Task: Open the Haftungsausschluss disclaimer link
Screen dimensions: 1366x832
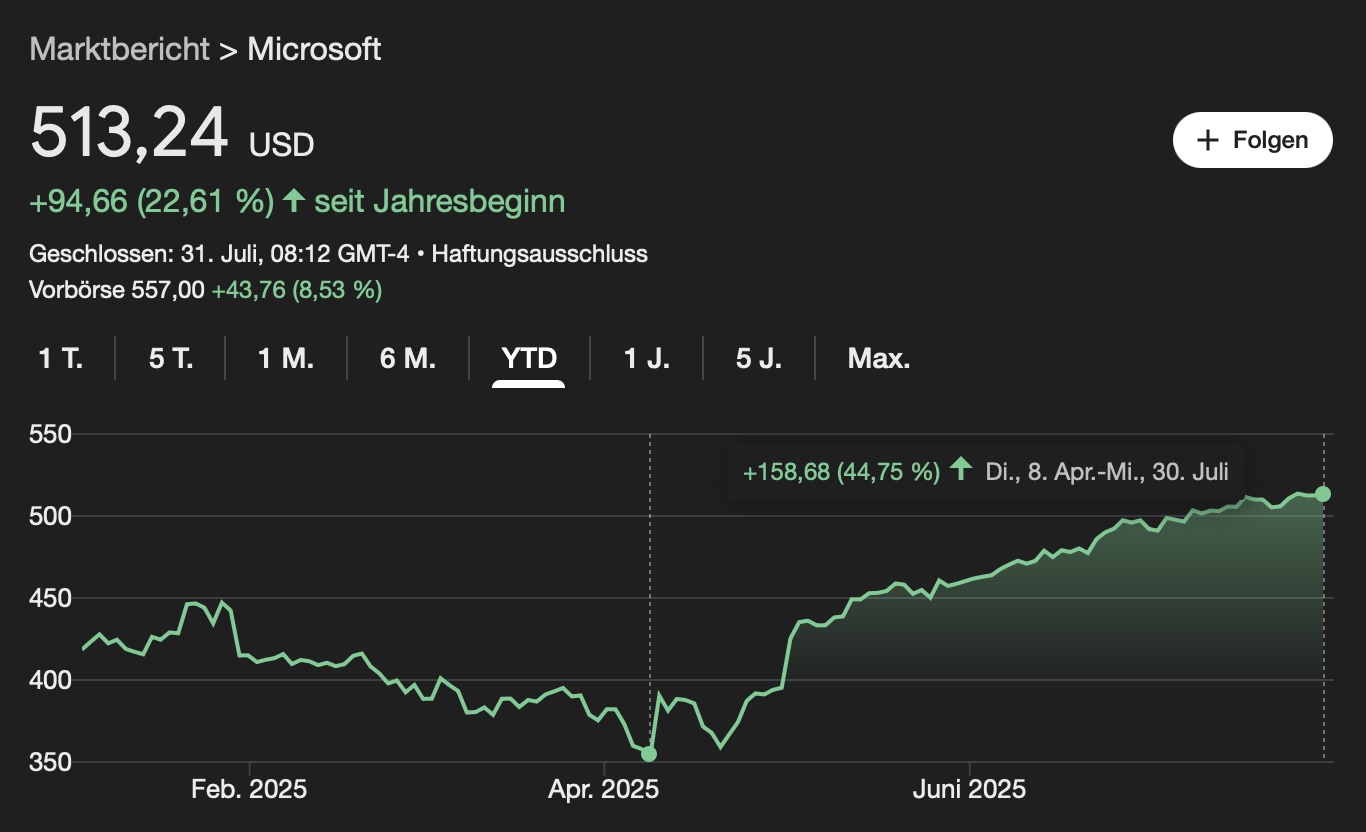Action: tap(540, 254)
